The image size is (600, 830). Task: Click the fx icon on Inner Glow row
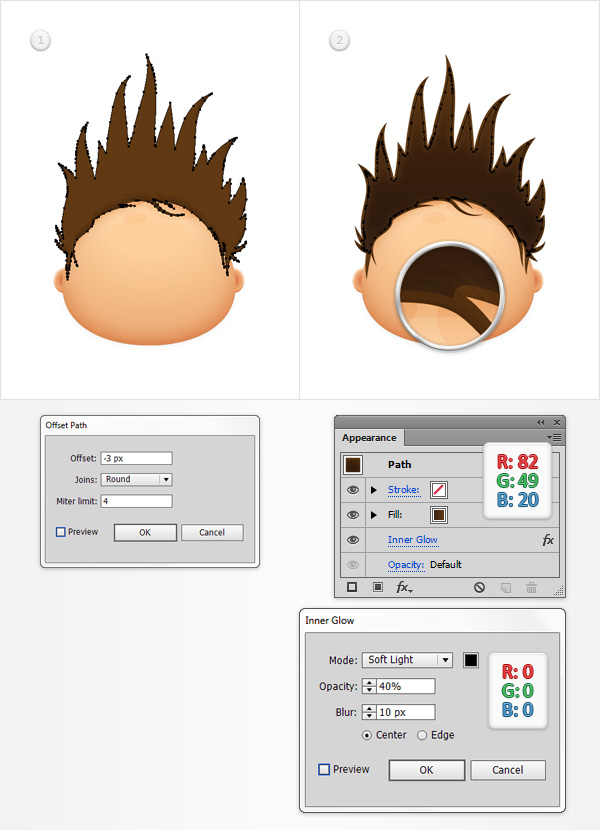coord(548,540)
